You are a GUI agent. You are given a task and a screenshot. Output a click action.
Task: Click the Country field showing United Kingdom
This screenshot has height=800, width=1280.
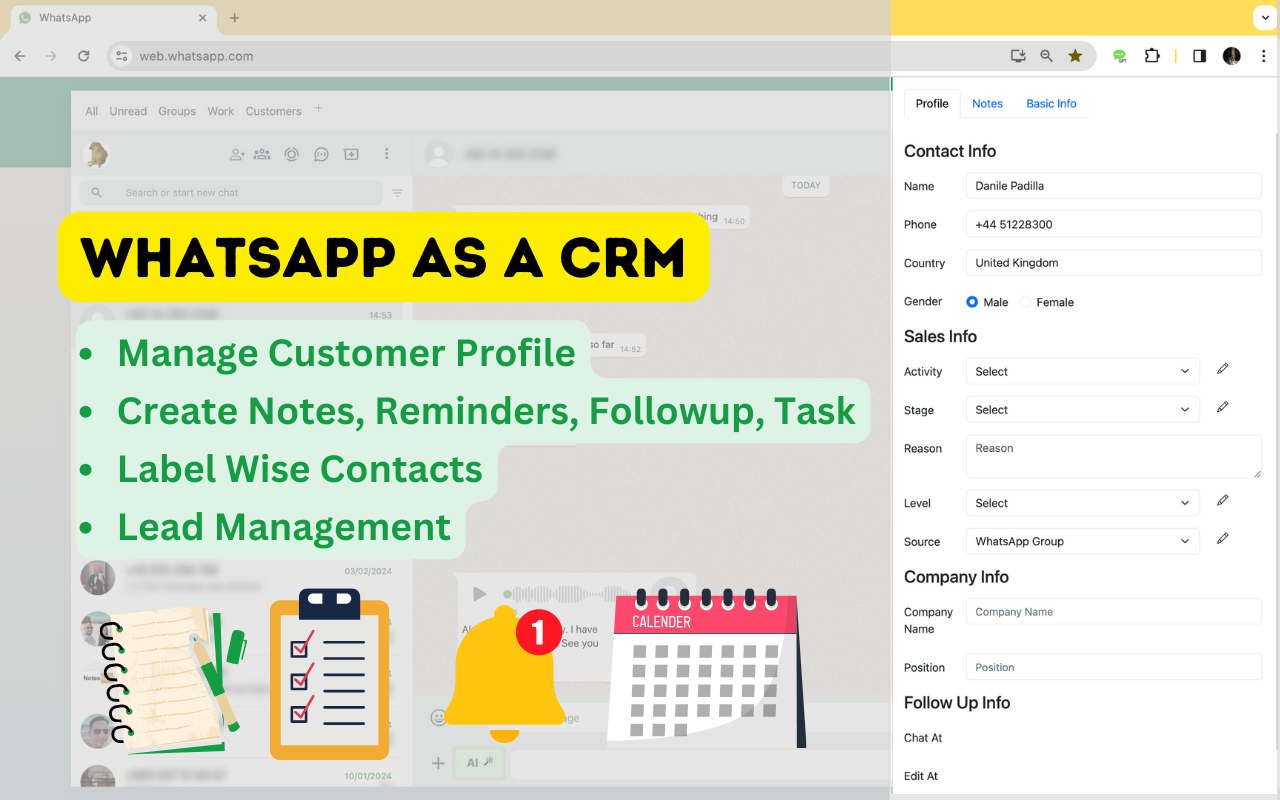pos(1114,263)
